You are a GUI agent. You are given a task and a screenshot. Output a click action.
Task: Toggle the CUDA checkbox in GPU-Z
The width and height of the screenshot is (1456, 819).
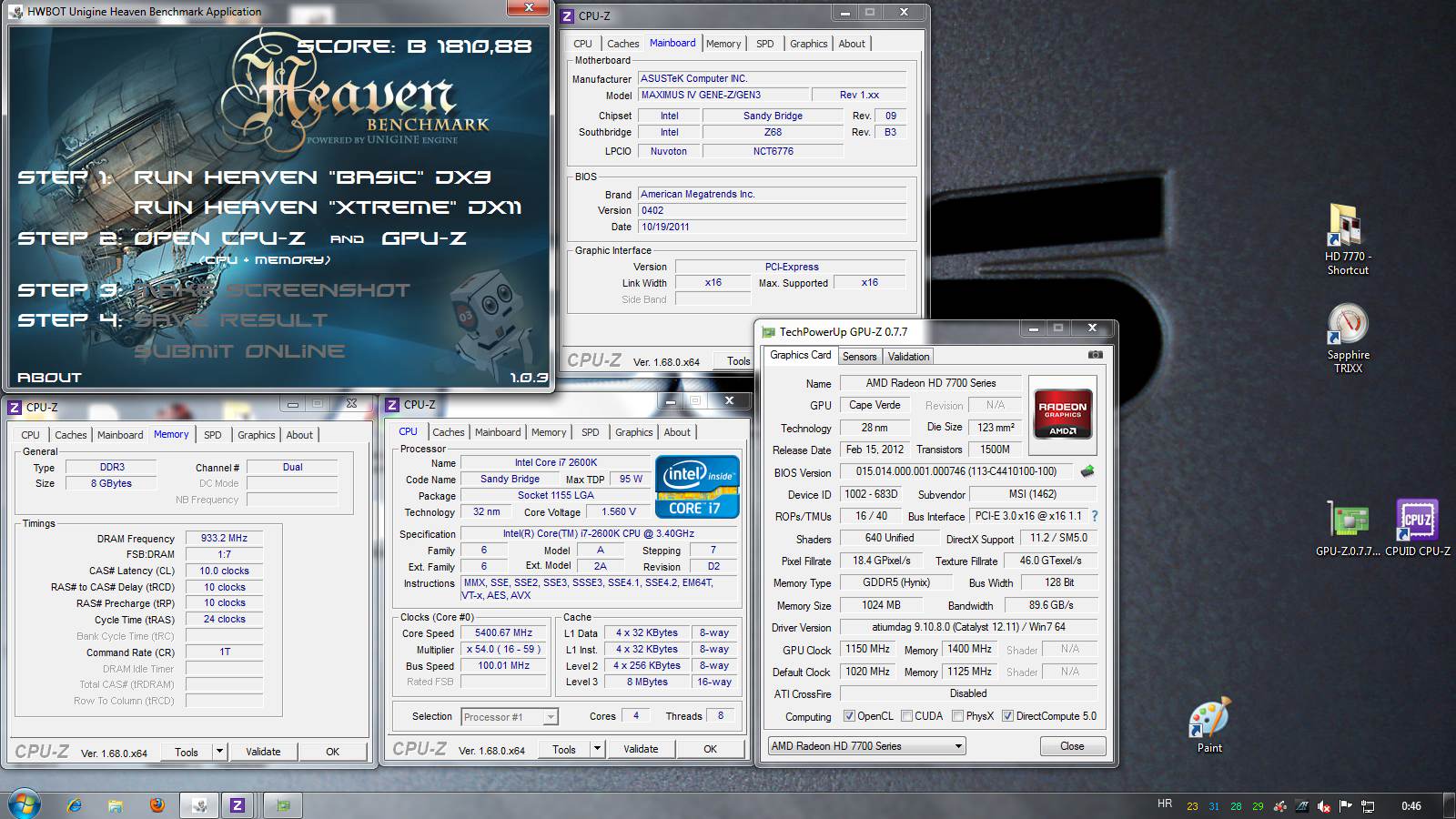(906, 716)
